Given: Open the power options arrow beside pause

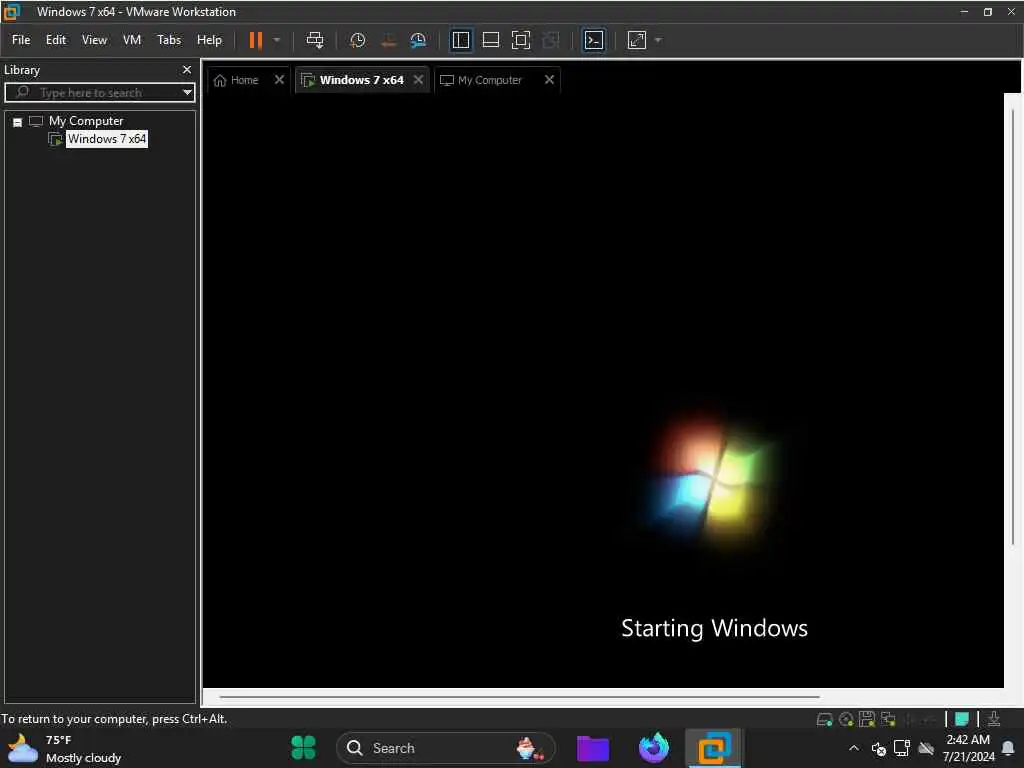Looking at the screenshot, I should tap(277, 40).
